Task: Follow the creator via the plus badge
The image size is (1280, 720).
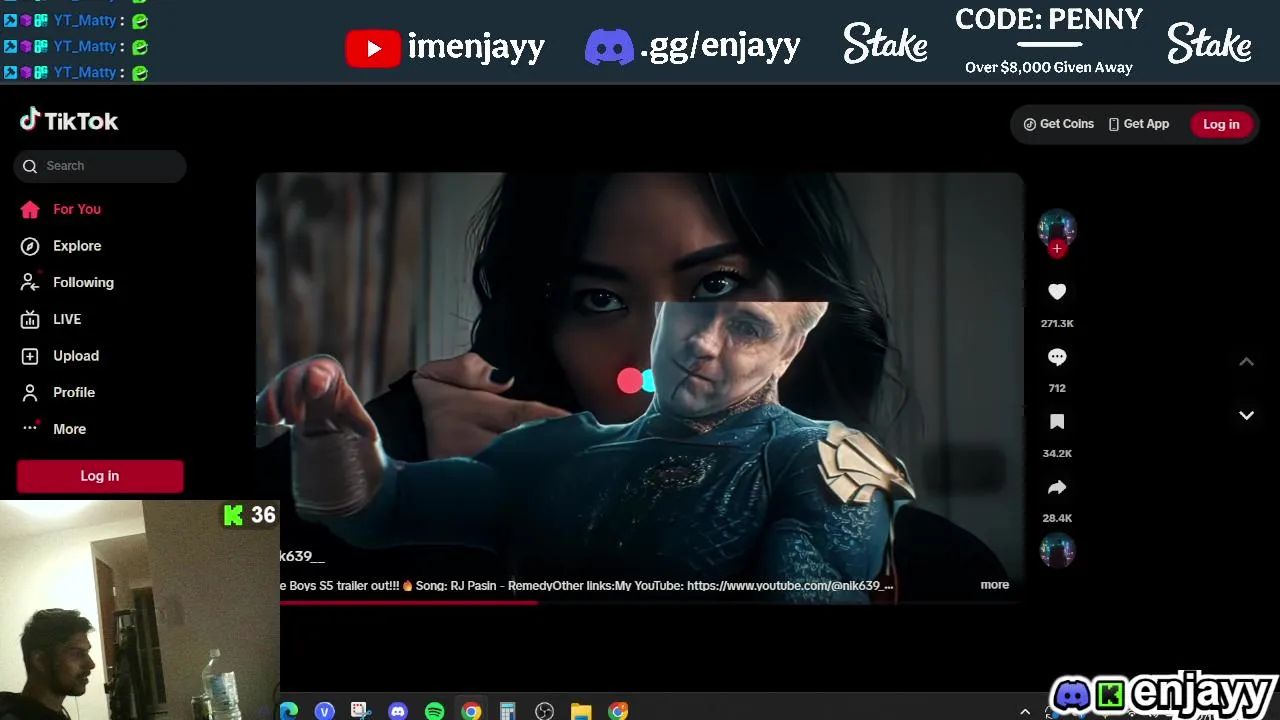Action: 1057,249
